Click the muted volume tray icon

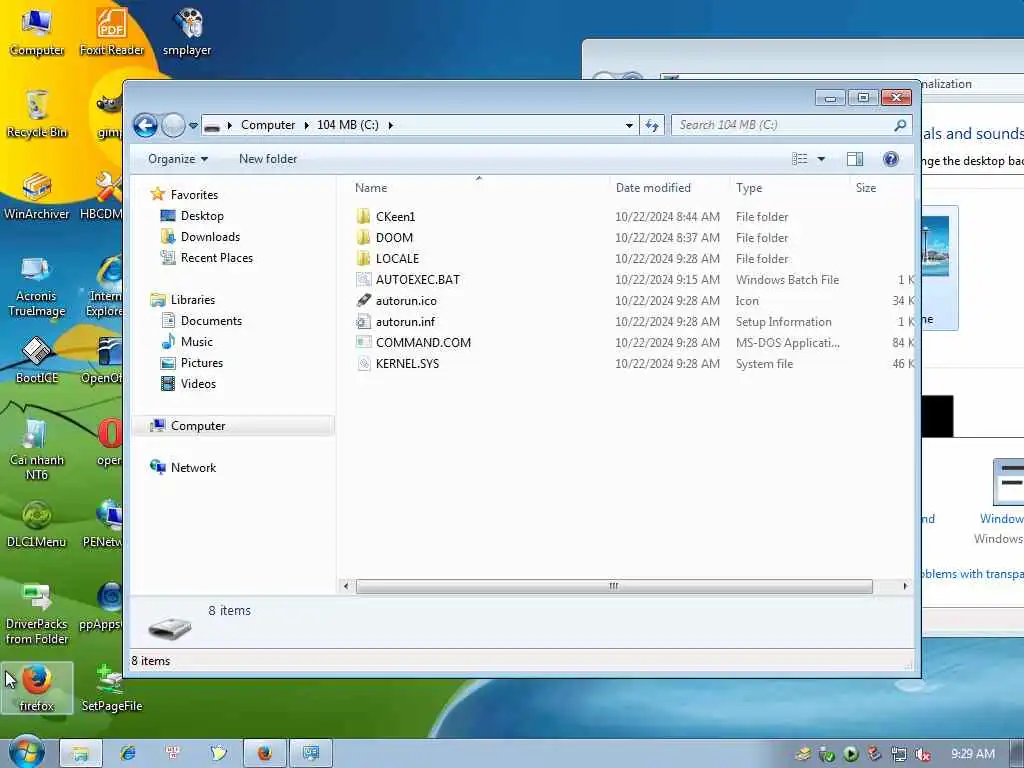coord(923,755)
